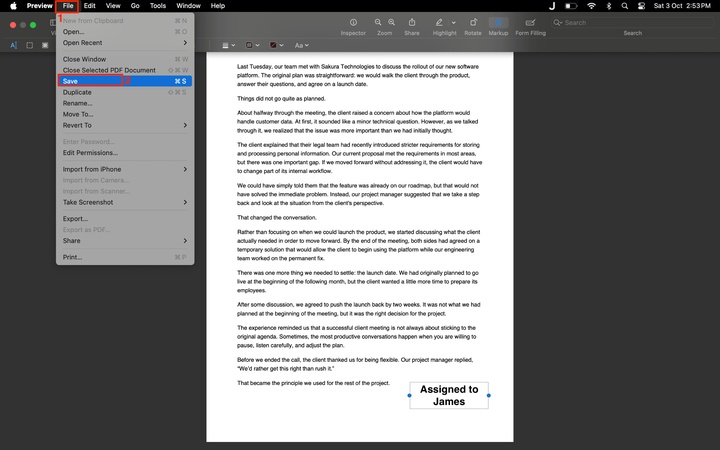Select Close Window menu item
The image size is (720, 450).
[x=124, y=59]
